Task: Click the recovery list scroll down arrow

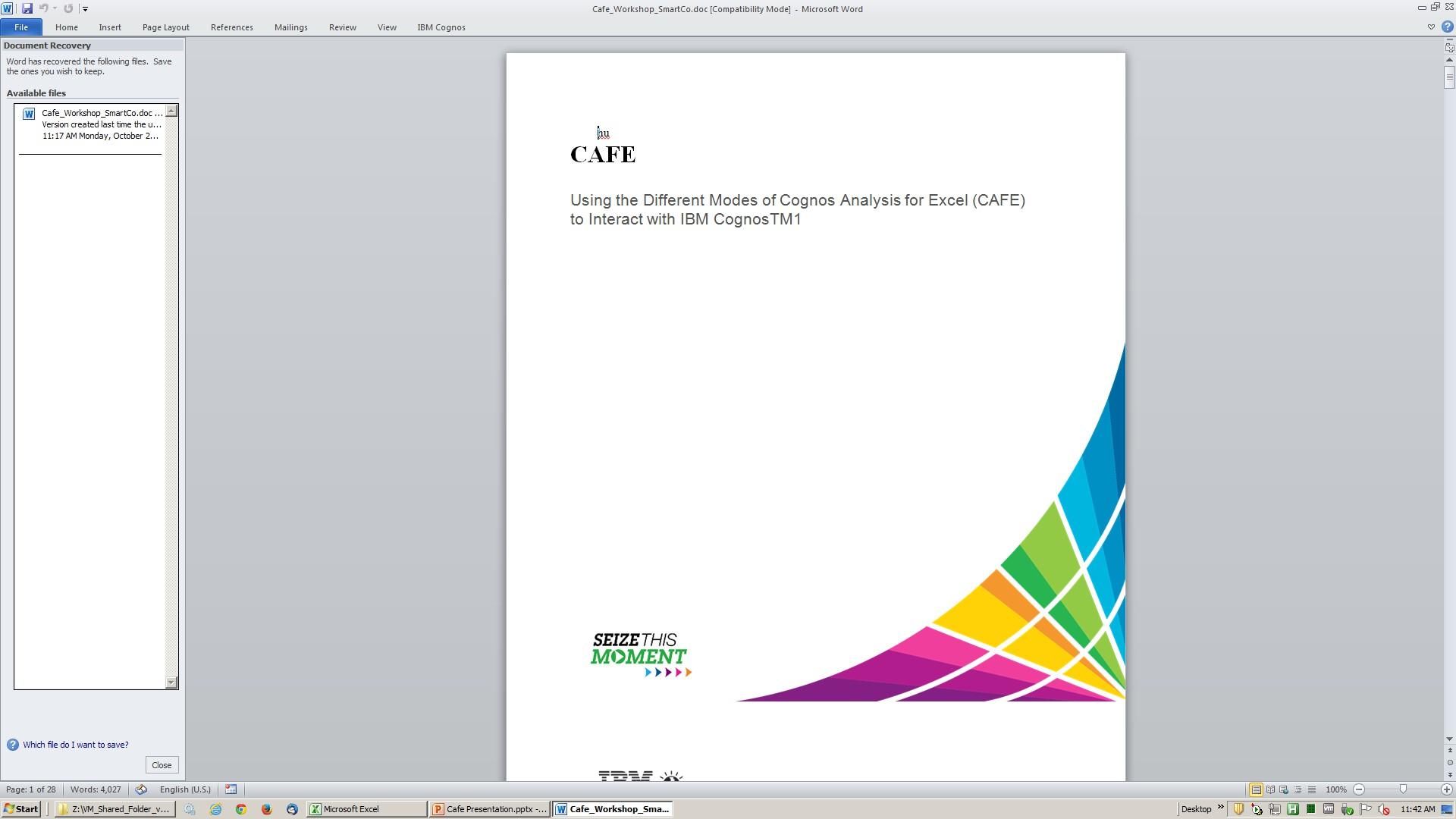Action: click(x=171, y=682)
